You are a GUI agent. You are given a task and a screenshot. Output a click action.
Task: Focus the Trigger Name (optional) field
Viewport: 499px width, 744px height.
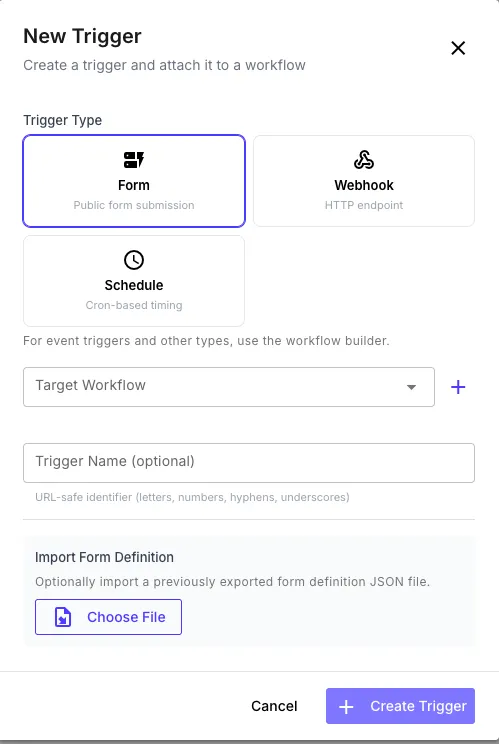(249, 463)
